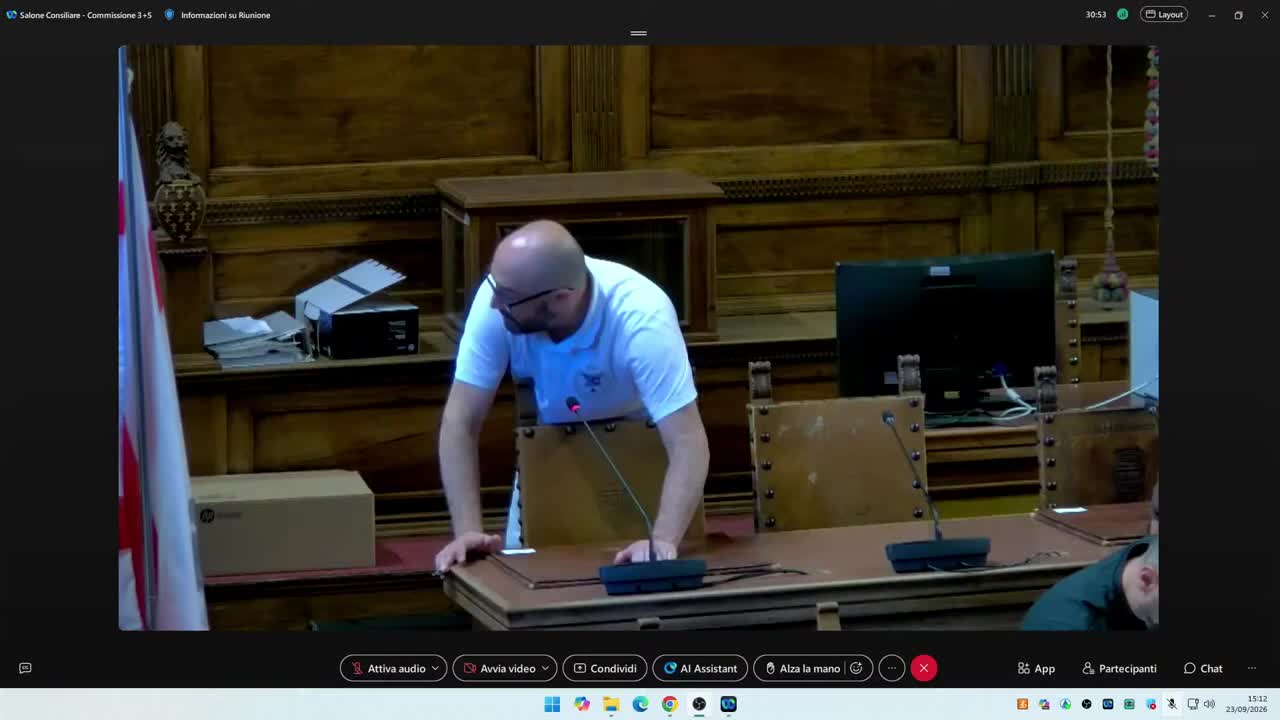
Task: Show the Partecipanti panel
Action: coord(1119,668)
